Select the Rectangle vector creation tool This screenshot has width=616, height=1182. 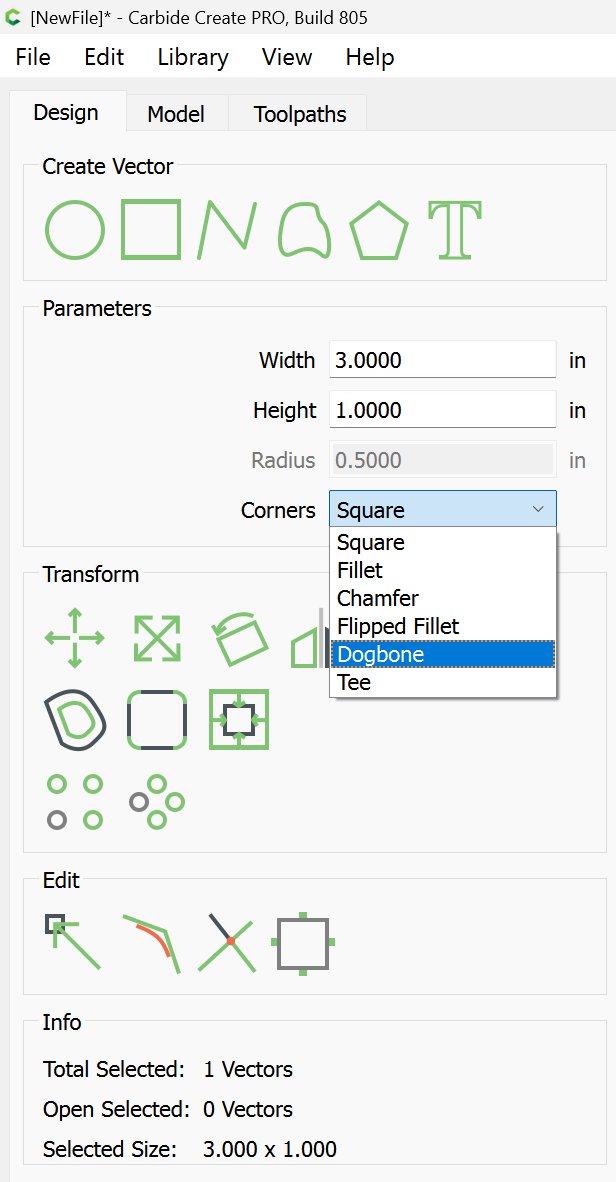coord(151,230)
